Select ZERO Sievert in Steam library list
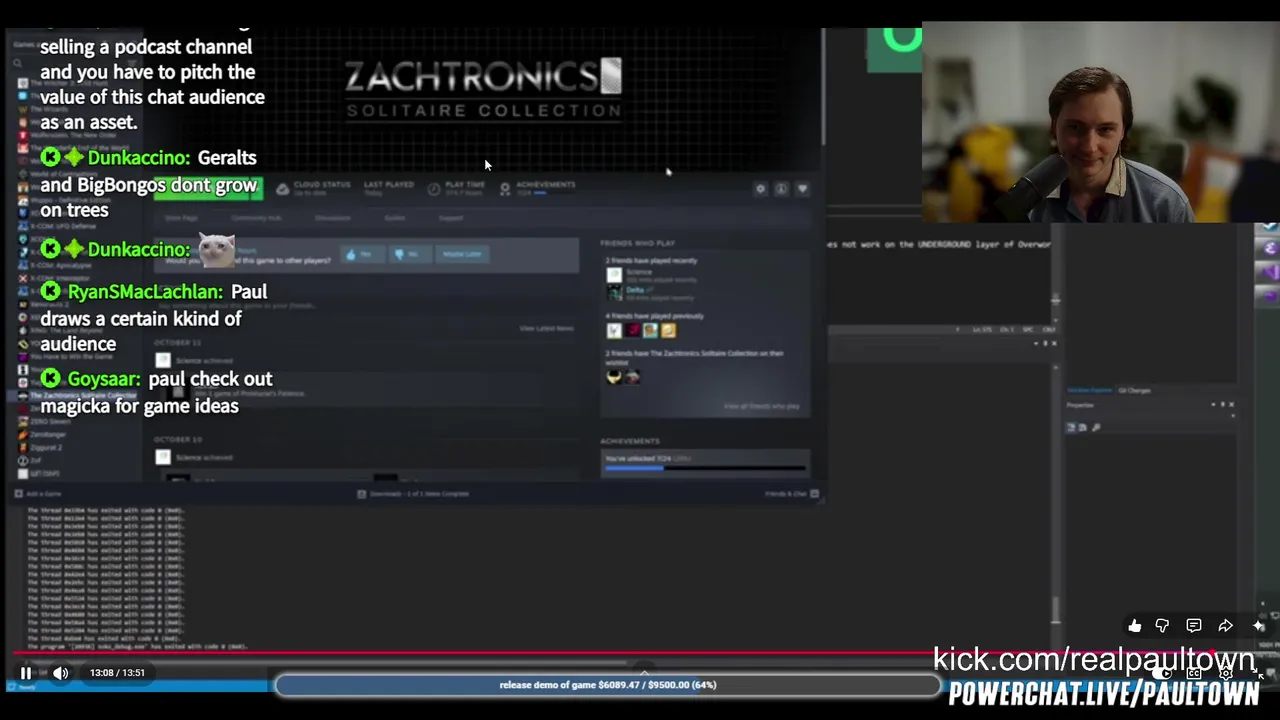 click(52, 422)
